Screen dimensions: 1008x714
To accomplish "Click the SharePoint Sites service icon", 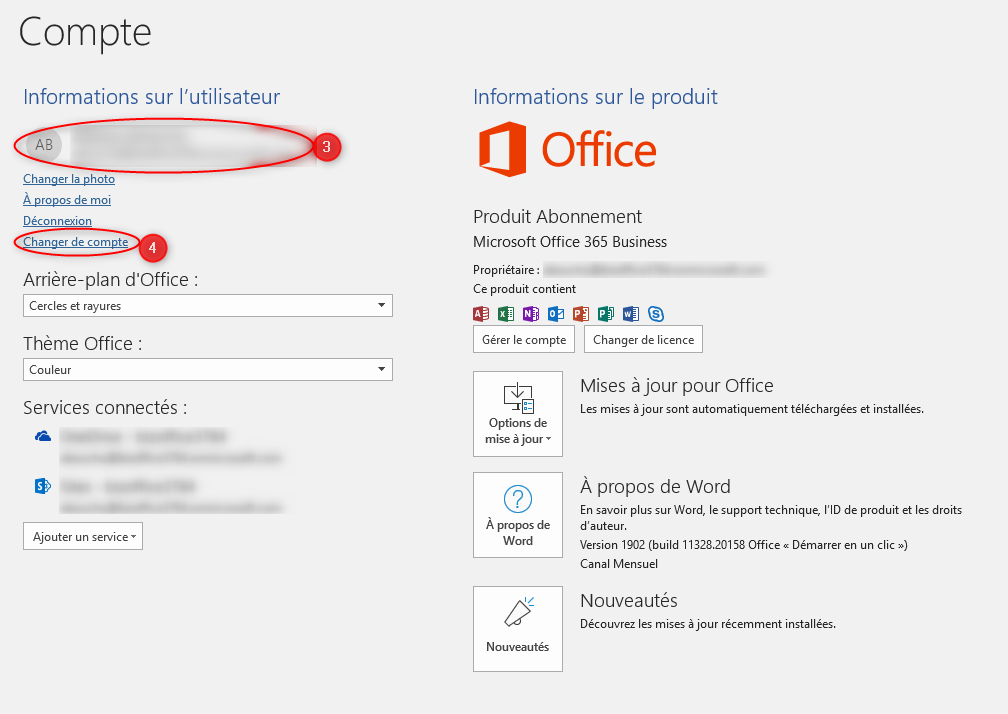I will (x=43, y=486).
